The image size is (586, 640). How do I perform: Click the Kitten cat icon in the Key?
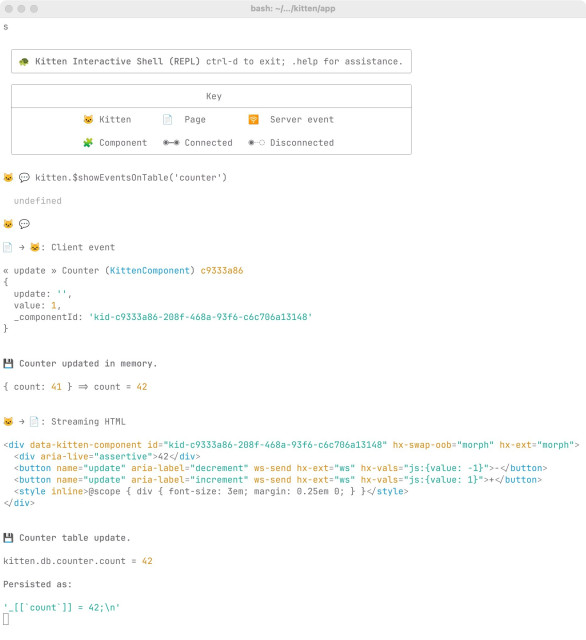point(88,120)
